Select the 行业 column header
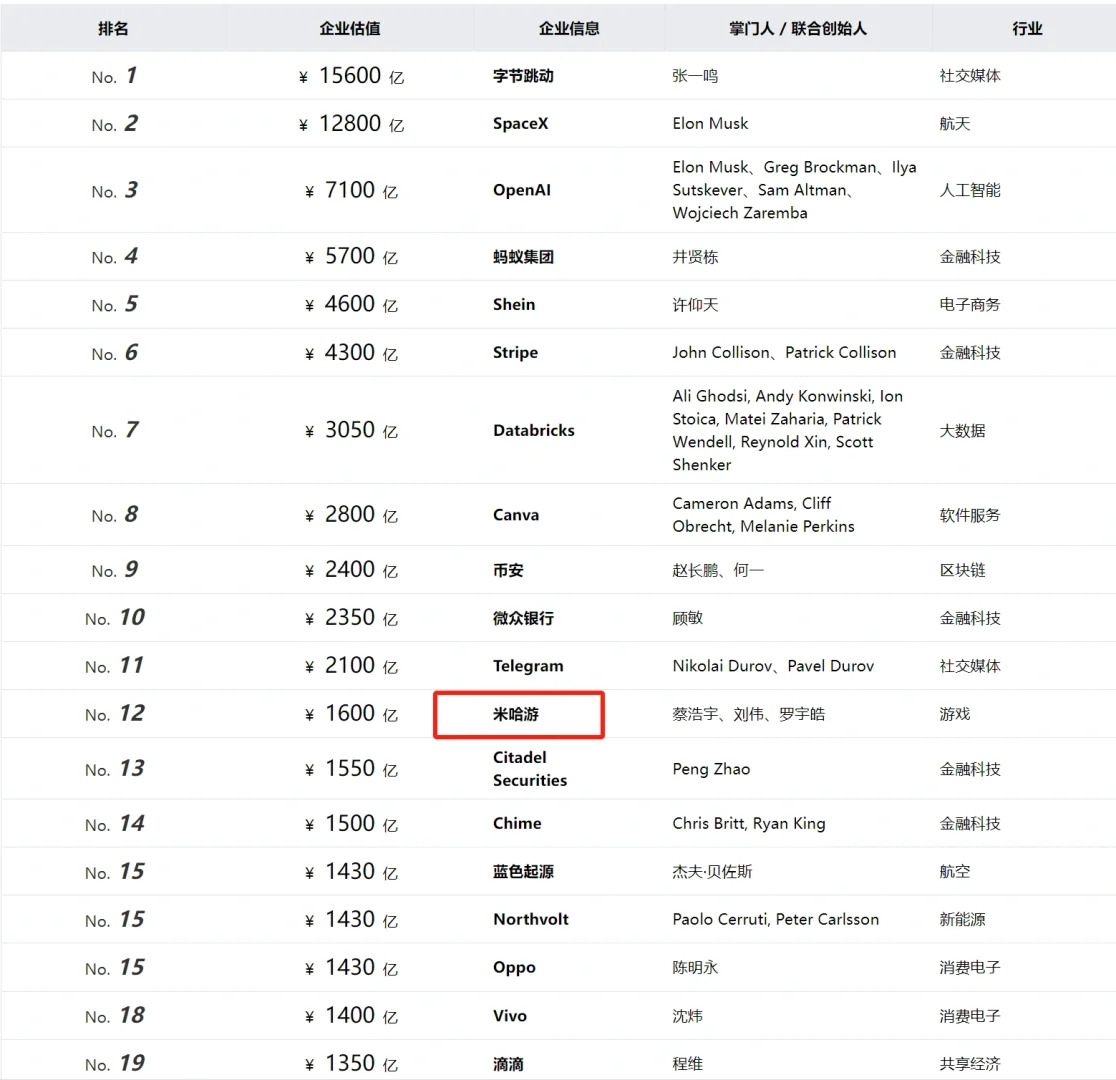The width and height of the screenshot is (1116, 1080). click(x=1027, y=29)
